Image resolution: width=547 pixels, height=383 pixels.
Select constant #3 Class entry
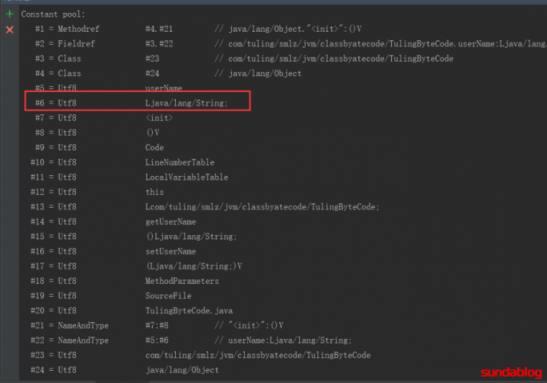(x=244, y=59)
